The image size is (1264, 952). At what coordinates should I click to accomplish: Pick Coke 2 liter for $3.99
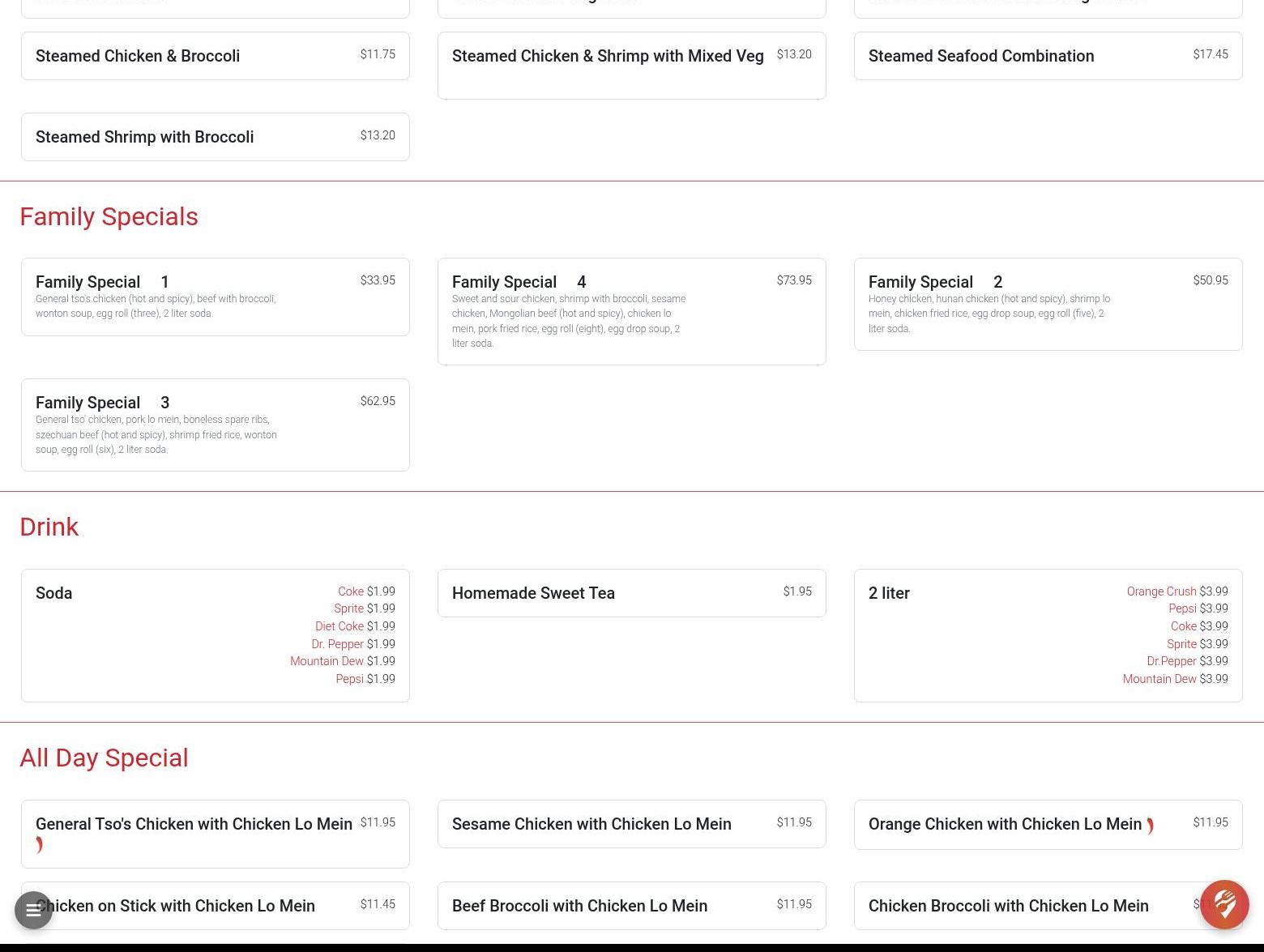click(x=1199, y=626)
